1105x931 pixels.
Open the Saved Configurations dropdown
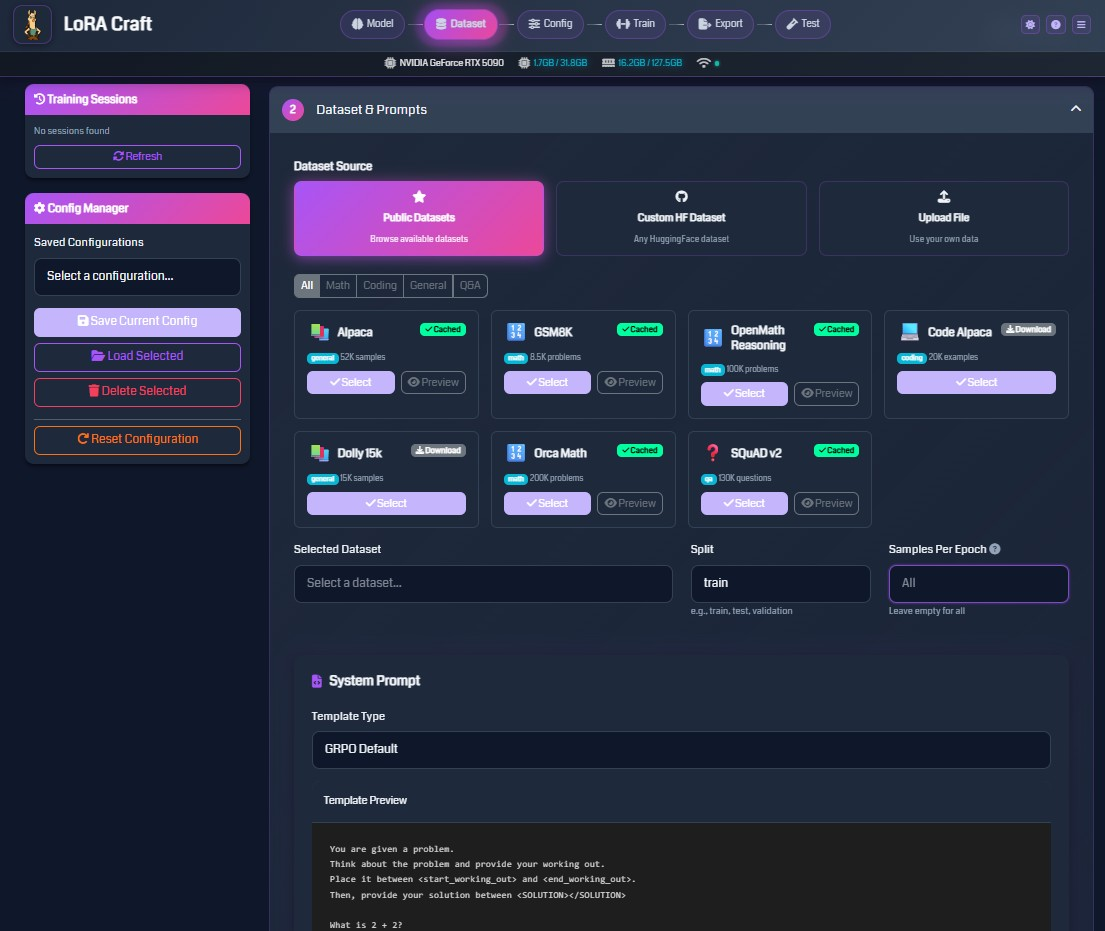pos(137,276)
